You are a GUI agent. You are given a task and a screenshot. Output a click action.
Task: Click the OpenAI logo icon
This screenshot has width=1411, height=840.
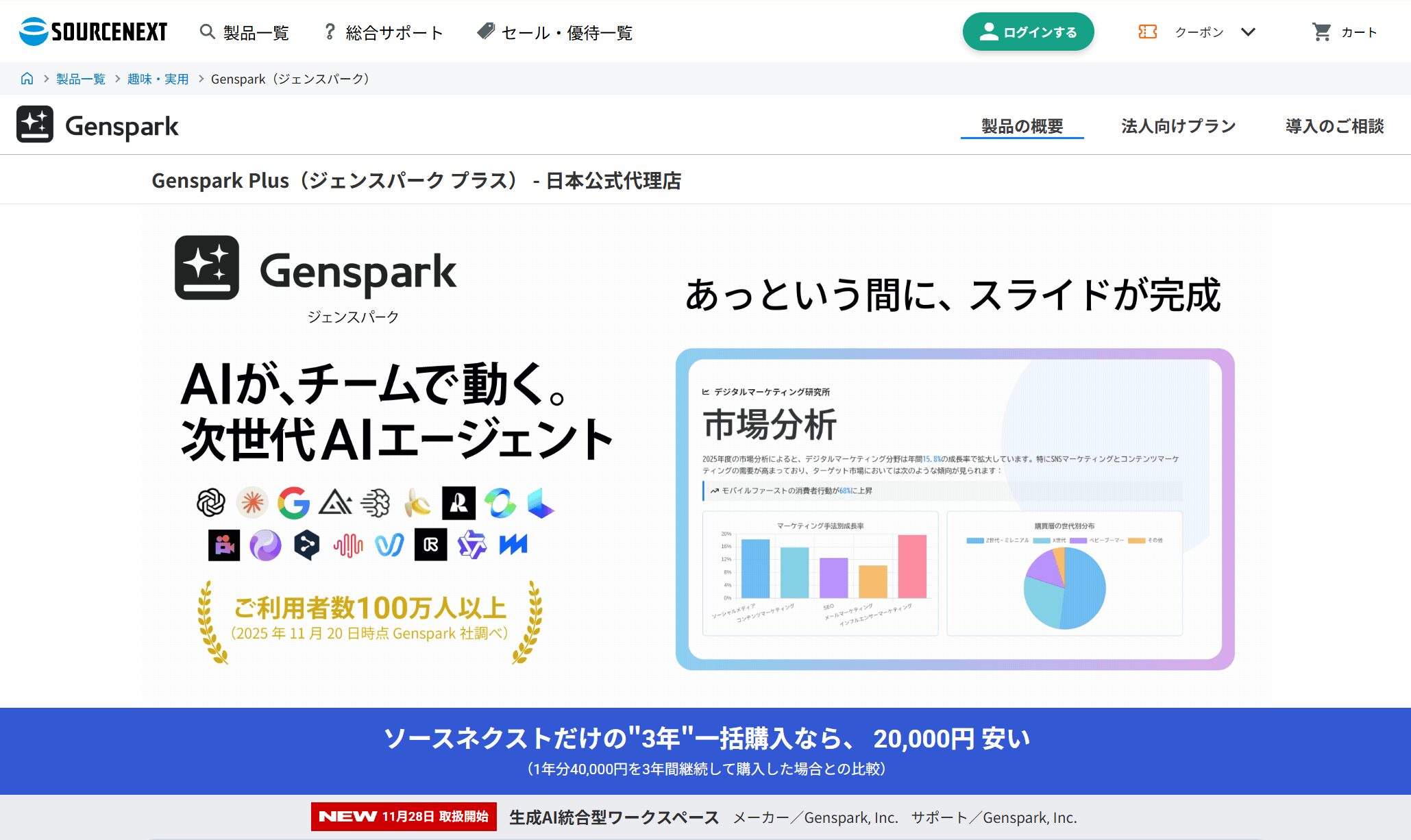211,503
